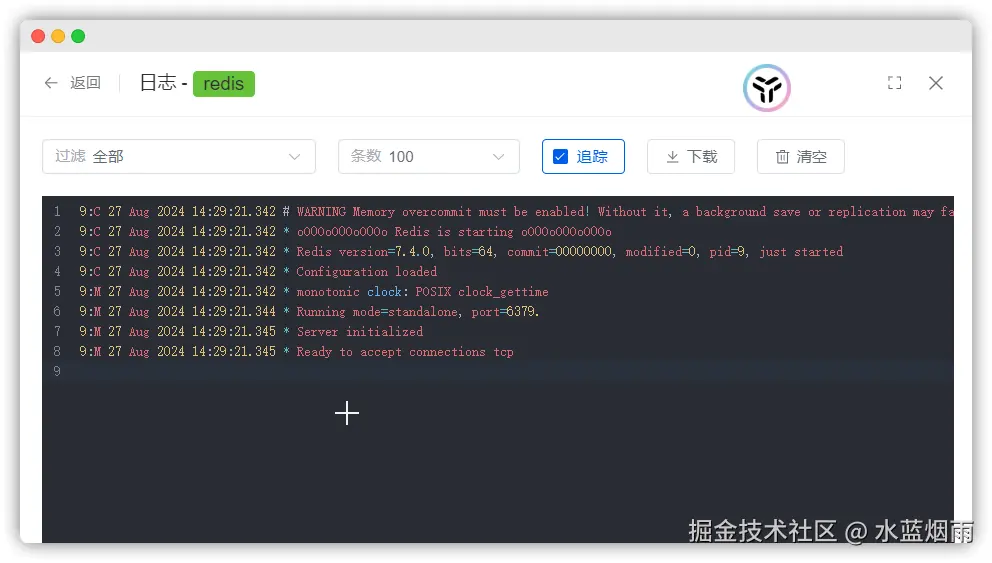The image size is (992, 563).
Task: Open the 过滤 全部 filter dropdown
Action: pyautogui.click(x=179, y=156)
